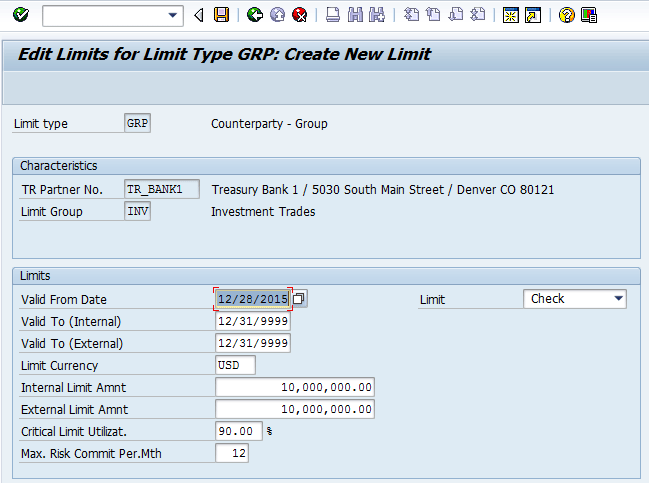This screenshot has height=483, width=649.
Task: Open Help with the question mark icon
Action: (567, 15)
